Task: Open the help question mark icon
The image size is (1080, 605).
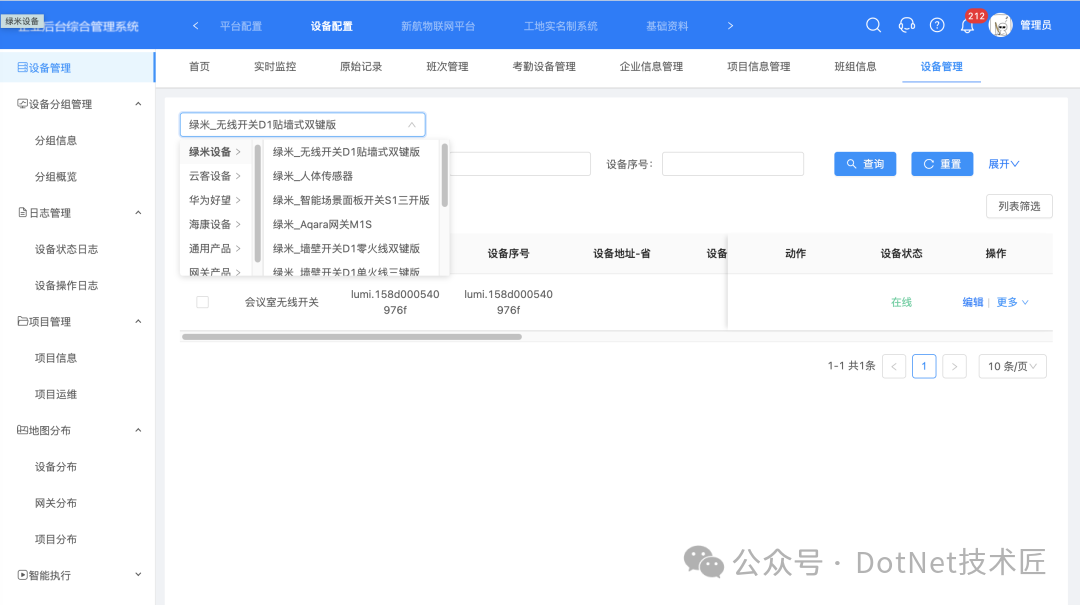Action: click(937, 25)
